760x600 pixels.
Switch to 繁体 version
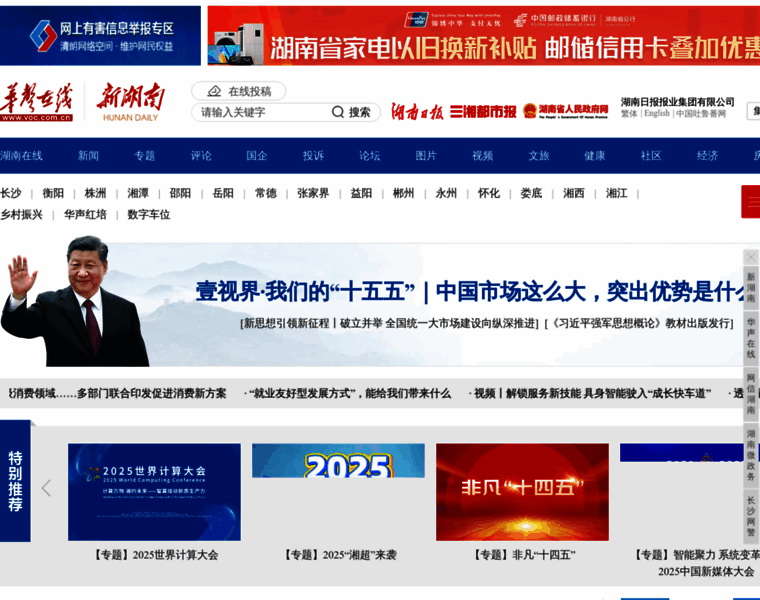click(x=629, y=113)
